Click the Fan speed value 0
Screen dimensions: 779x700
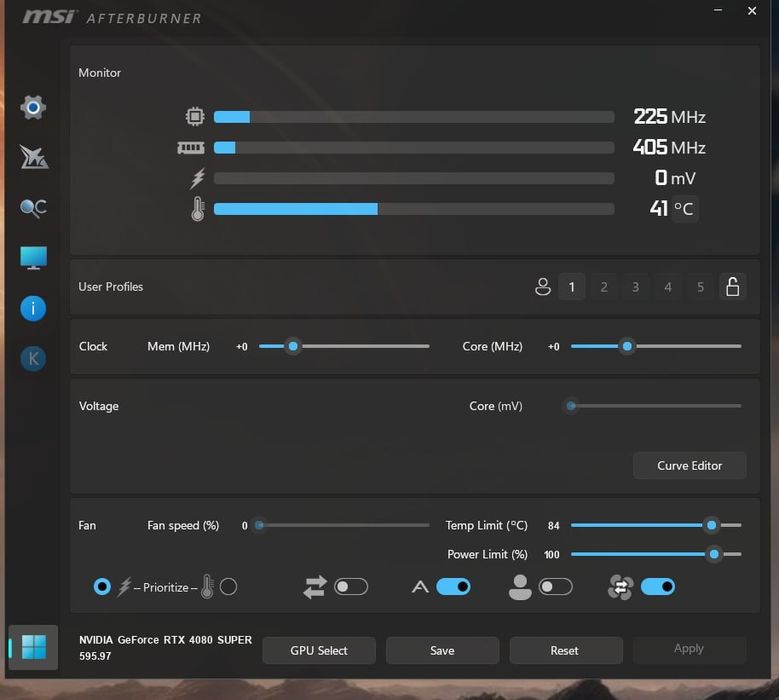[244, 526]
